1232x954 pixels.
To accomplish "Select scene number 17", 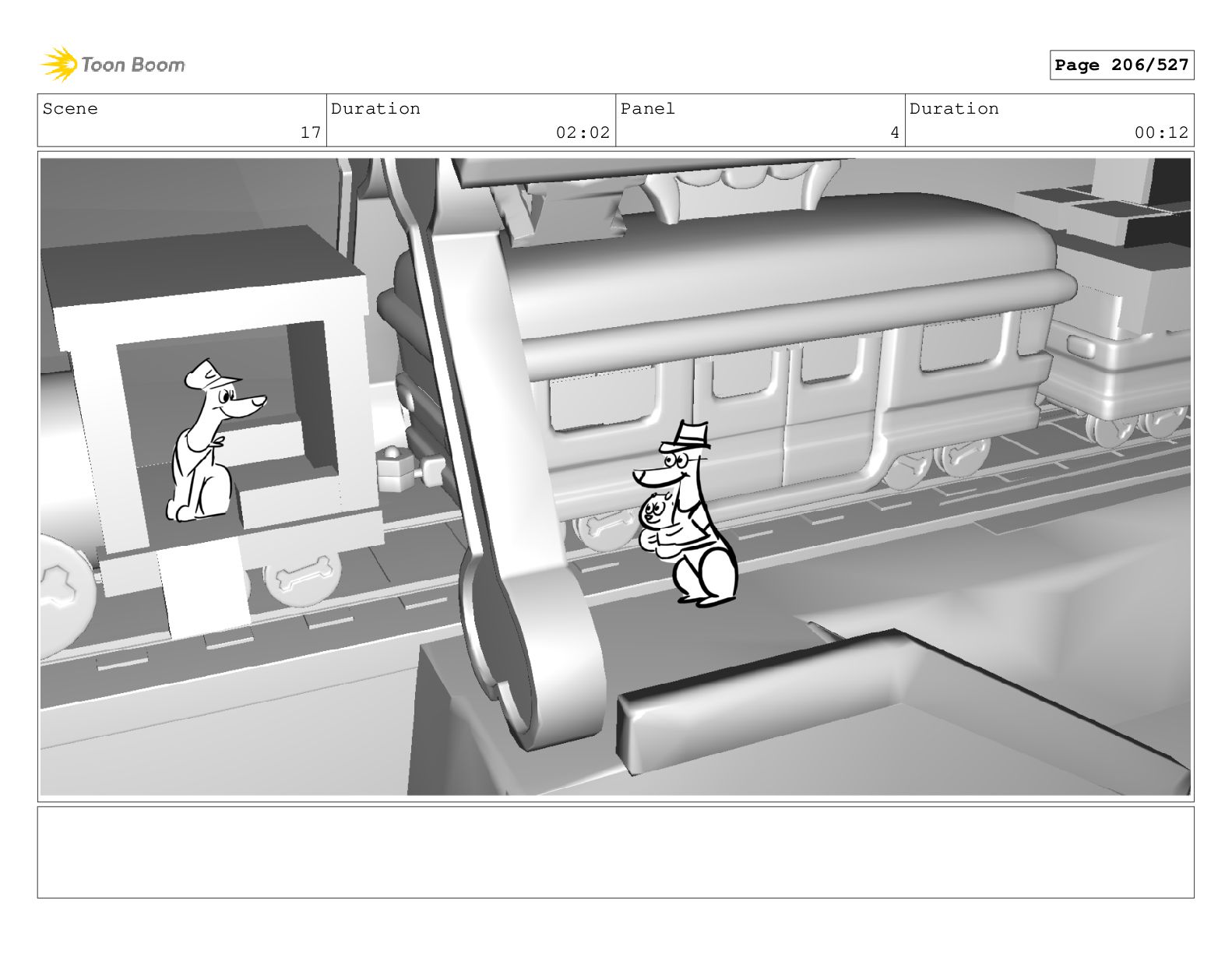I will 311,132.
